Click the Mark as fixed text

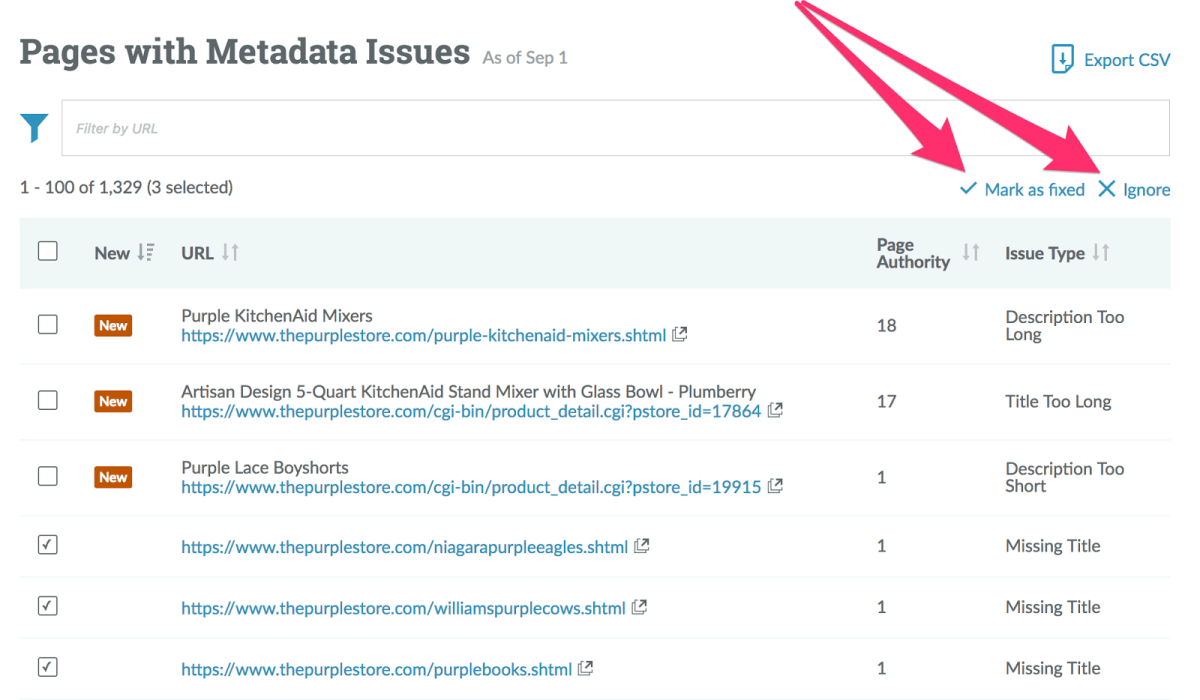[1034, 189]
